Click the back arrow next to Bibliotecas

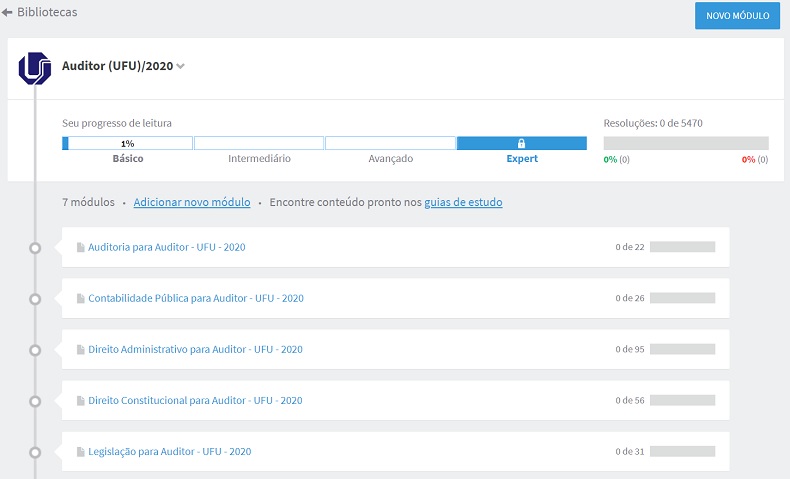[7, 12]
